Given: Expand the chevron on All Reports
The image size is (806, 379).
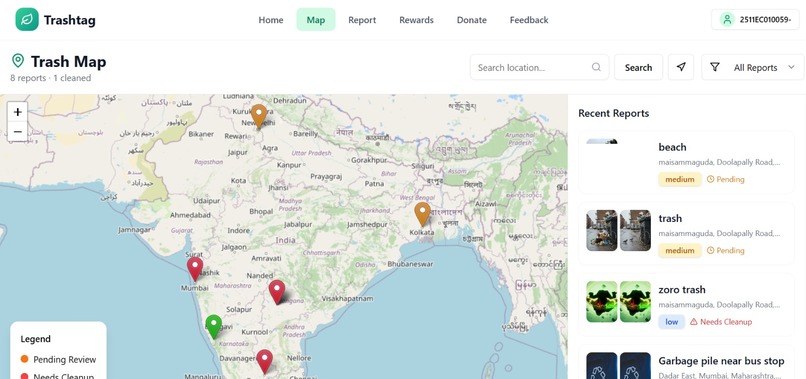Looking at the screenshot, I should [791, 67].
